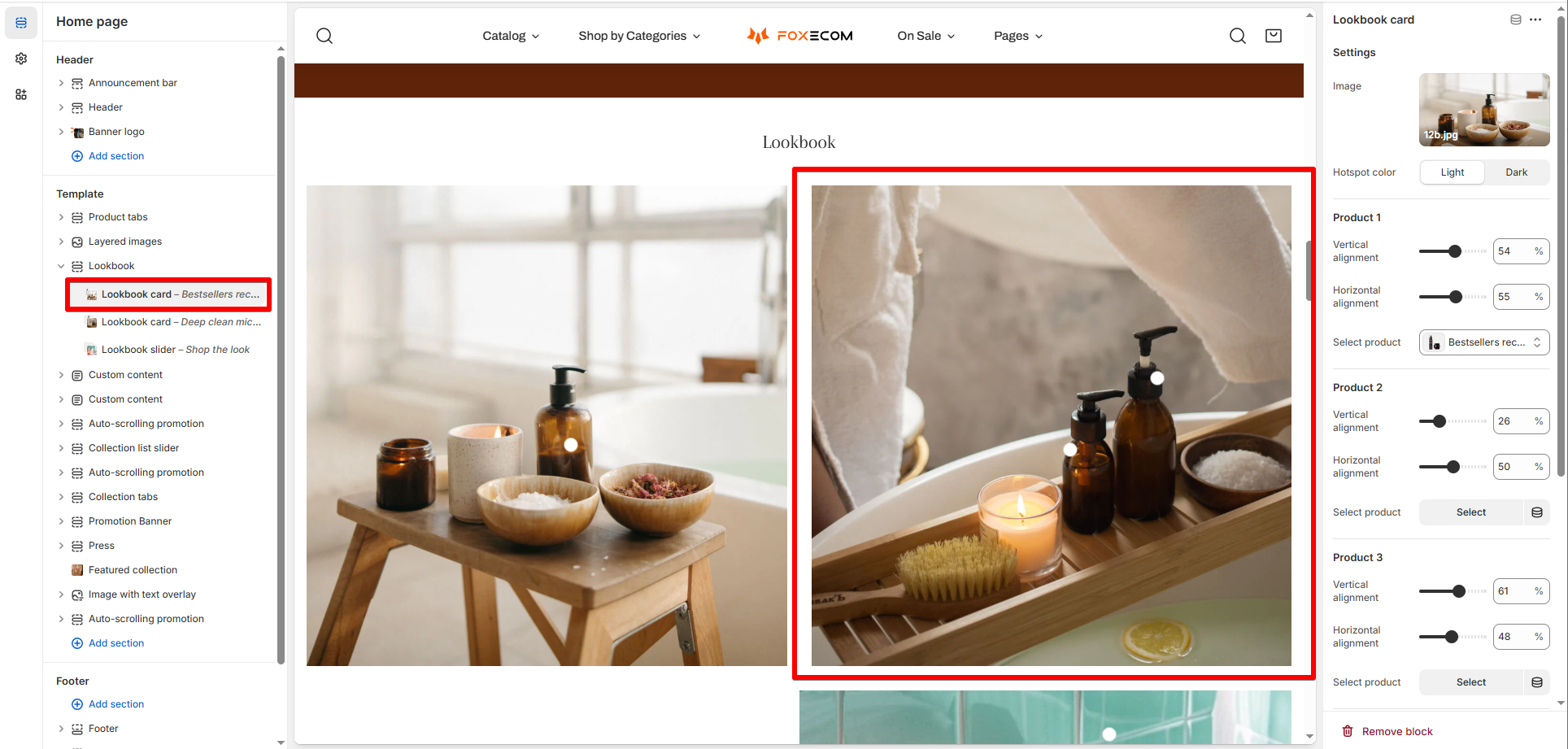Set hotspot color to Dark
The height and width of the screenshot is (749, 1568).
pos(1517,172)
